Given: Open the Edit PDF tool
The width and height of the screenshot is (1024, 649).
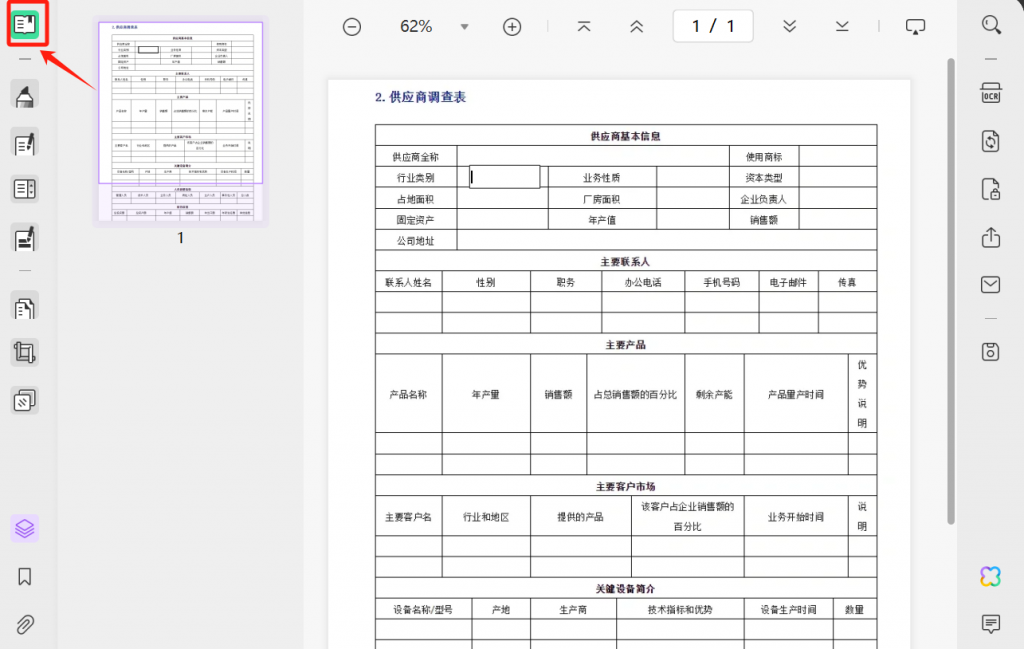Looking at the screenshot, I should point(25,144).
